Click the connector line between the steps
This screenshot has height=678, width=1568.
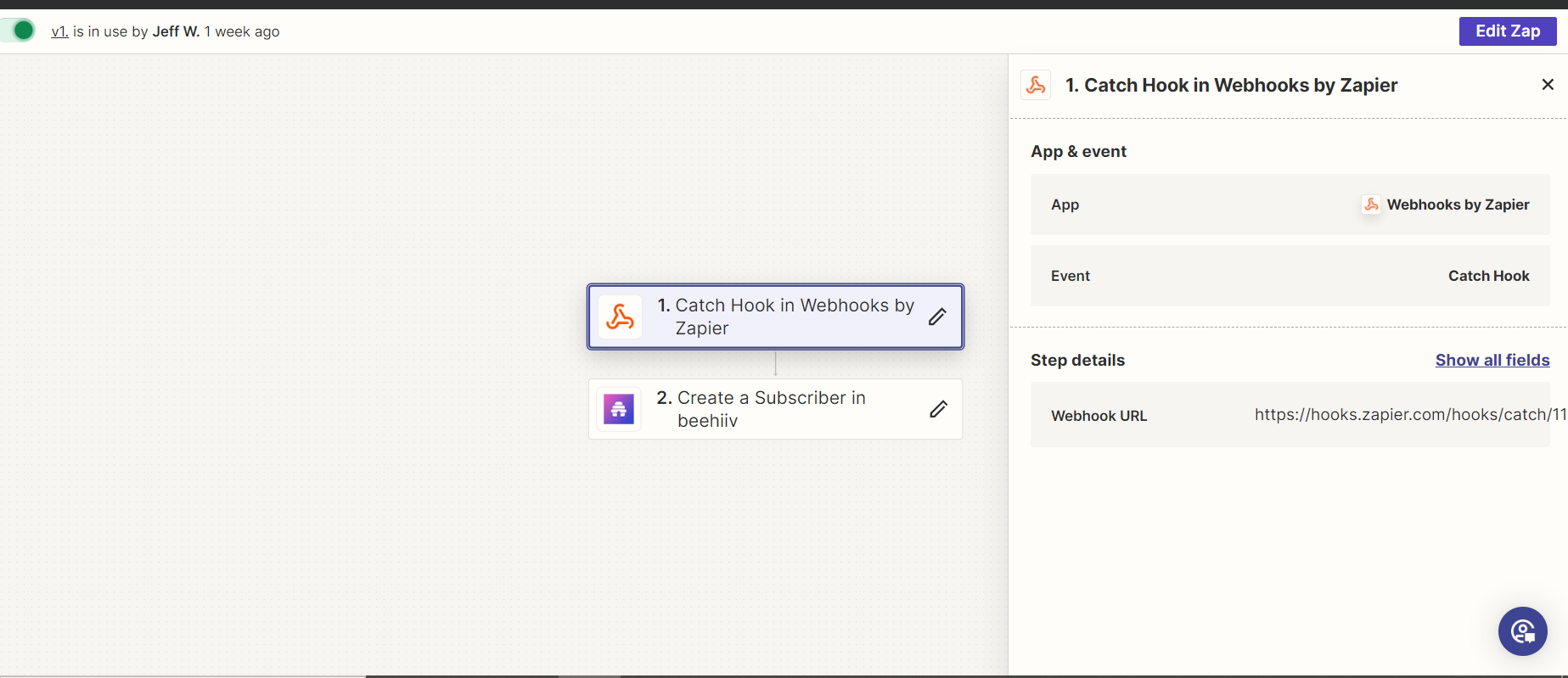[x=776, y=363]
